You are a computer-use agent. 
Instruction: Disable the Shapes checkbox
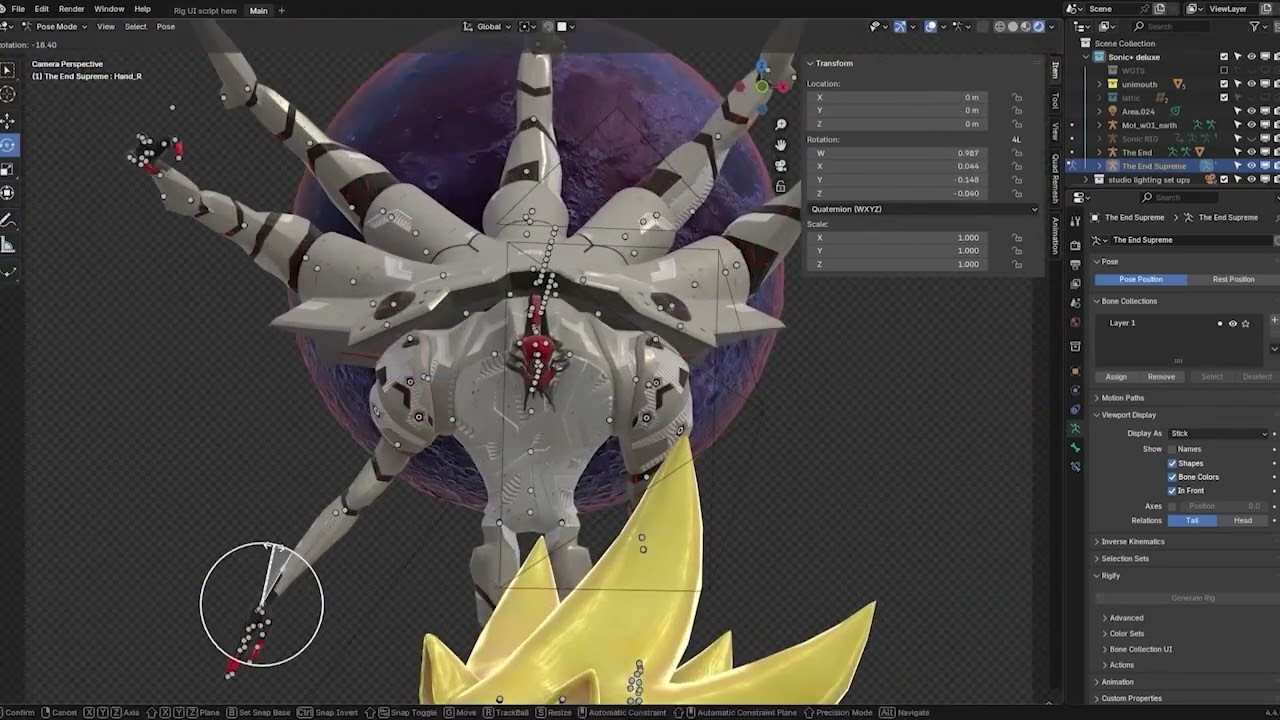coord(1172,463)
